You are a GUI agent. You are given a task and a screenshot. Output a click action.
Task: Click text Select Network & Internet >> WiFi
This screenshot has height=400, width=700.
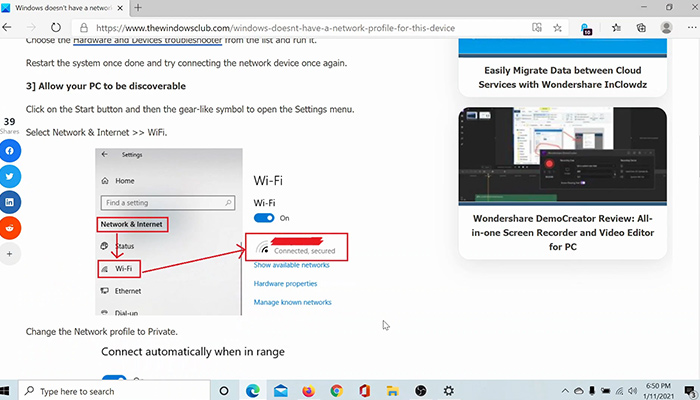(x=96, y=133)
